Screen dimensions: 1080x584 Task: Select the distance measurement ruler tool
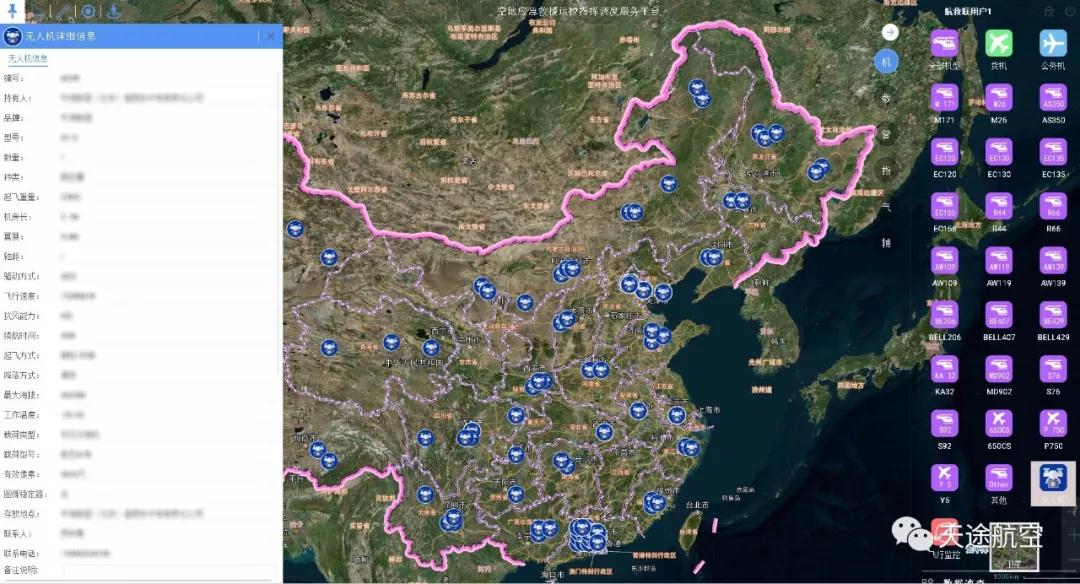62,10
